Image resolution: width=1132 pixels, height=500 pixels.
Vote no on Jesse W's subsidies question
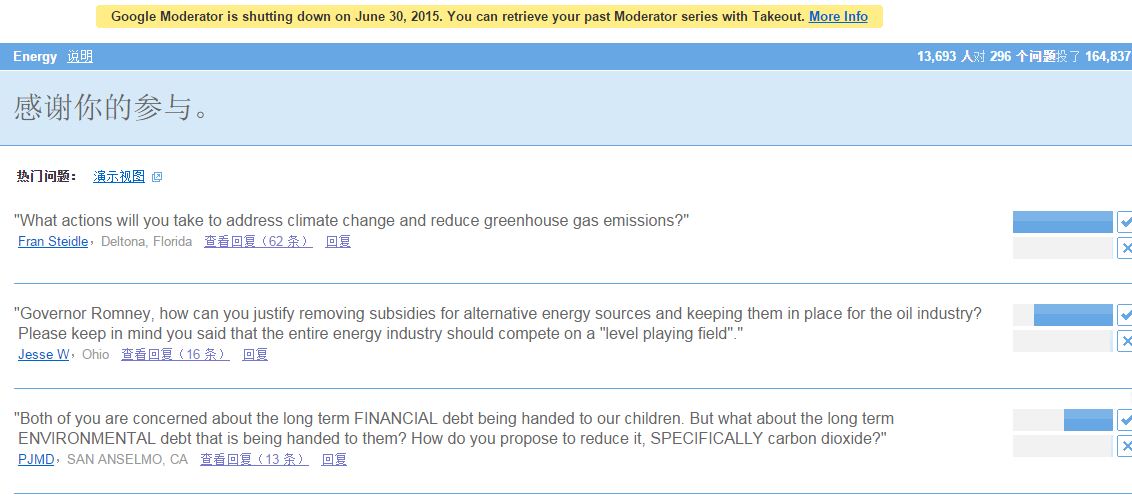point(1124,341)
